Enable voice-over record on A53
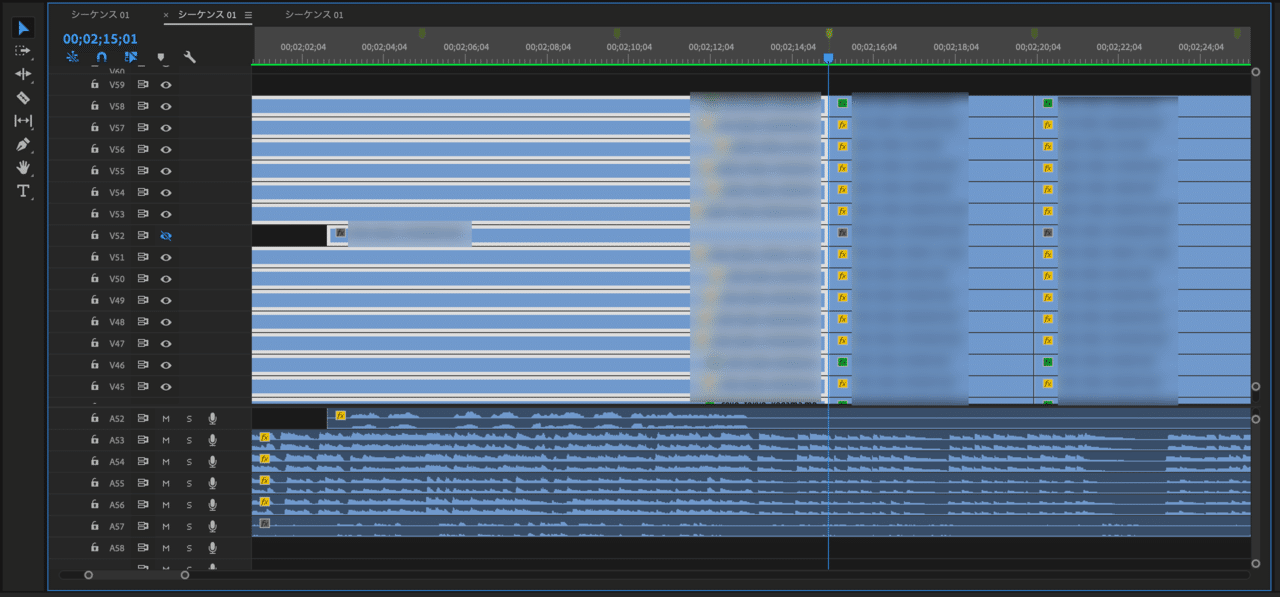 tap(212, 440)
